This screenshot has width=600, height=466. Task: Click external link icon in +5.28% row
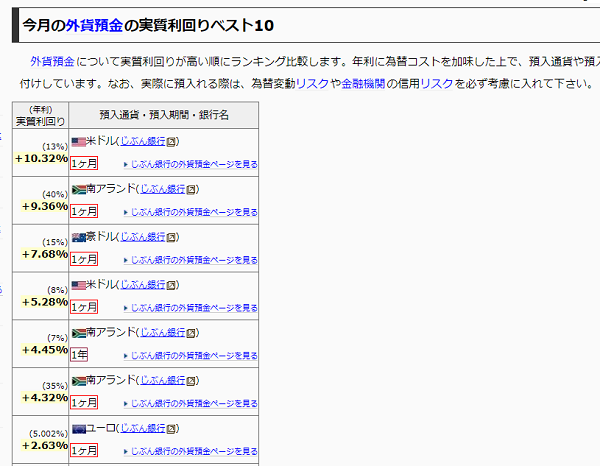pos(171,285)
